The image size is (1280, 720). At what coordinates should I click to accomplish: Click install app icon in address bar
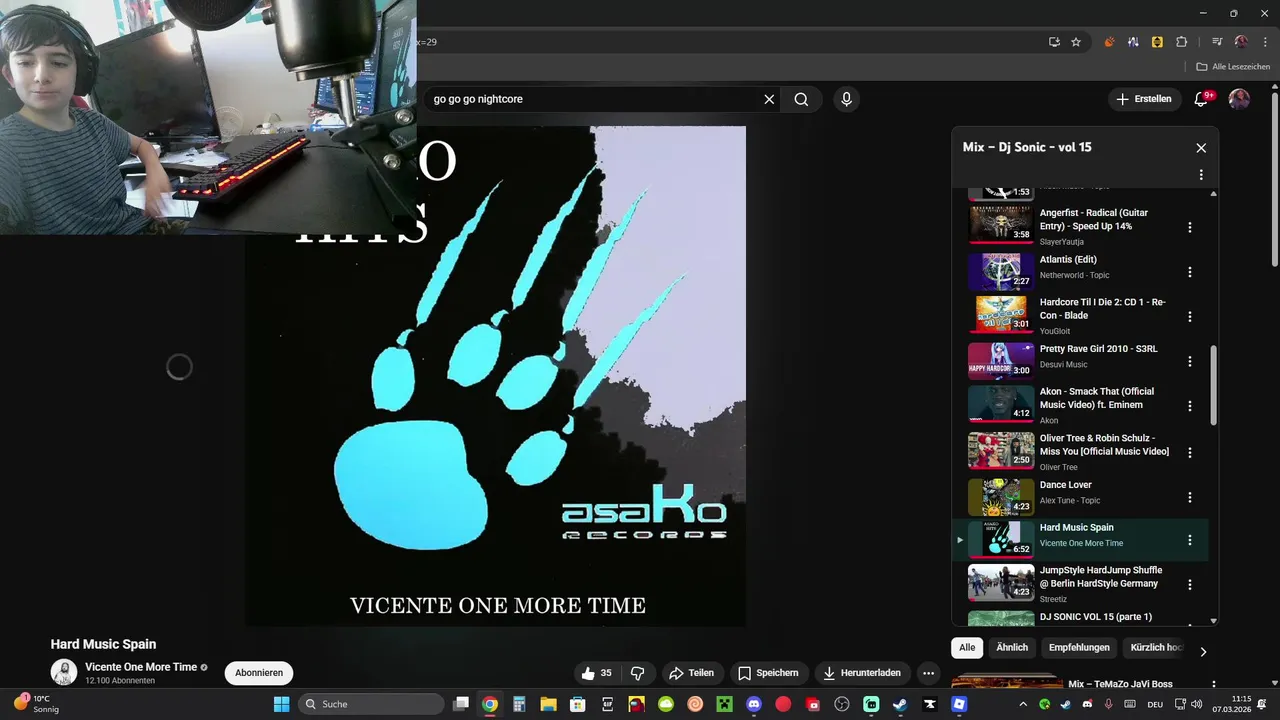pos(1054,42)
